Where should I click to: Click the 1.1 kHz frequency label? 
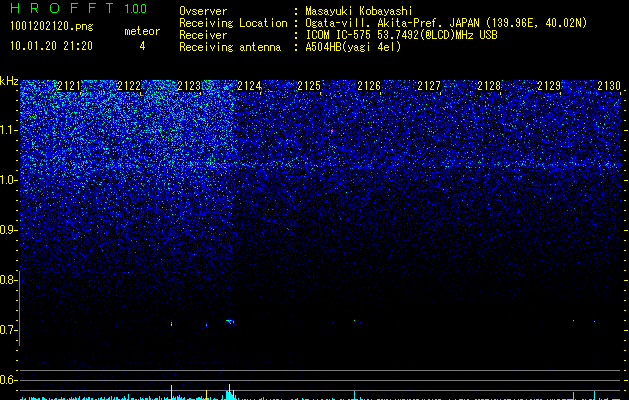tap(9, 130)
